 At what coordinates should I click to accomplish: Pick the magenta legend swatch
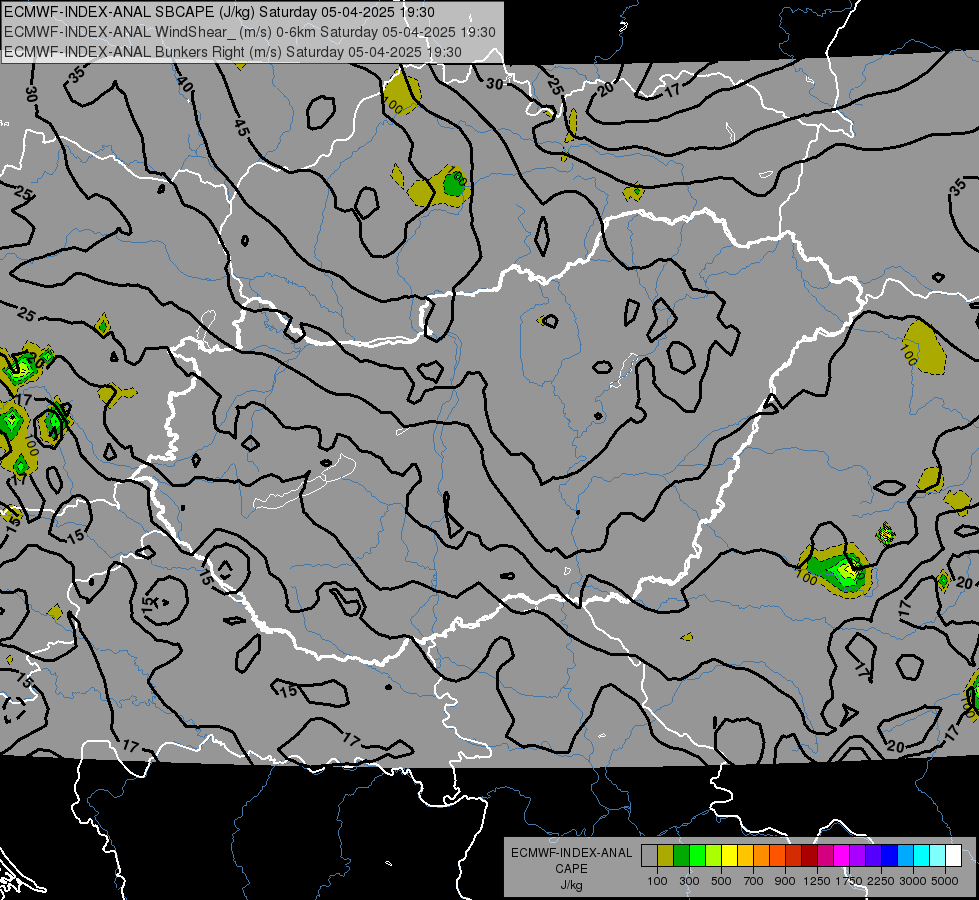pyautogui.click(x=842, y=855)
